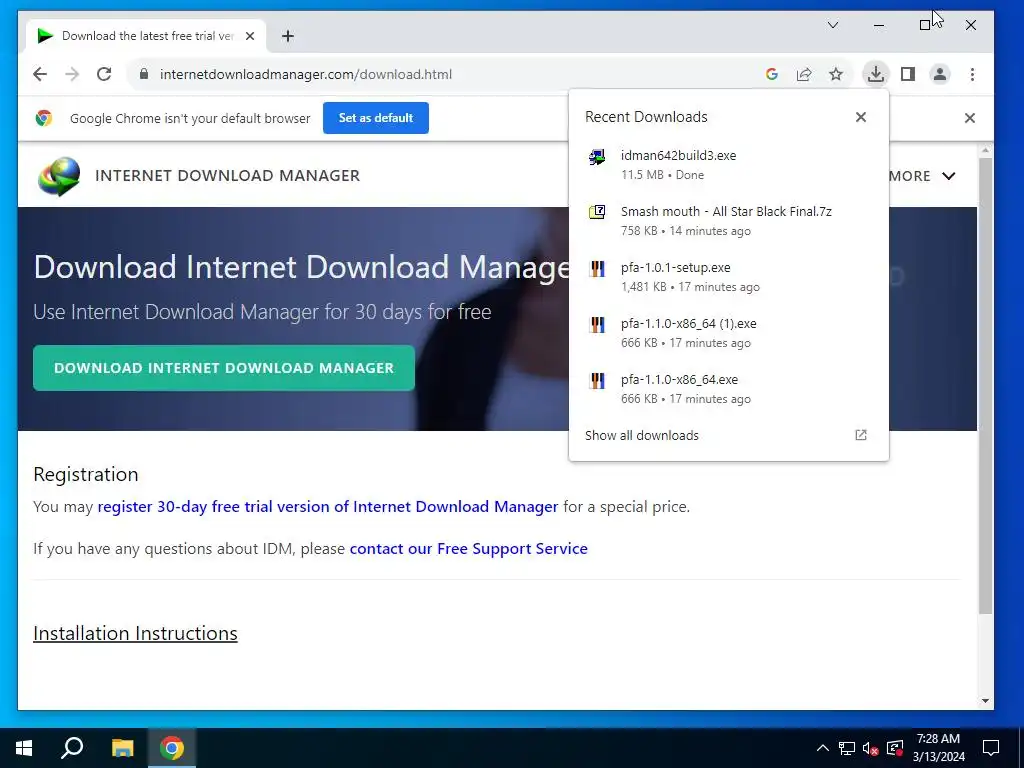Open contact our Free Support Service link
This screenshot has height=768, width=1024.
tap(468, 549)
